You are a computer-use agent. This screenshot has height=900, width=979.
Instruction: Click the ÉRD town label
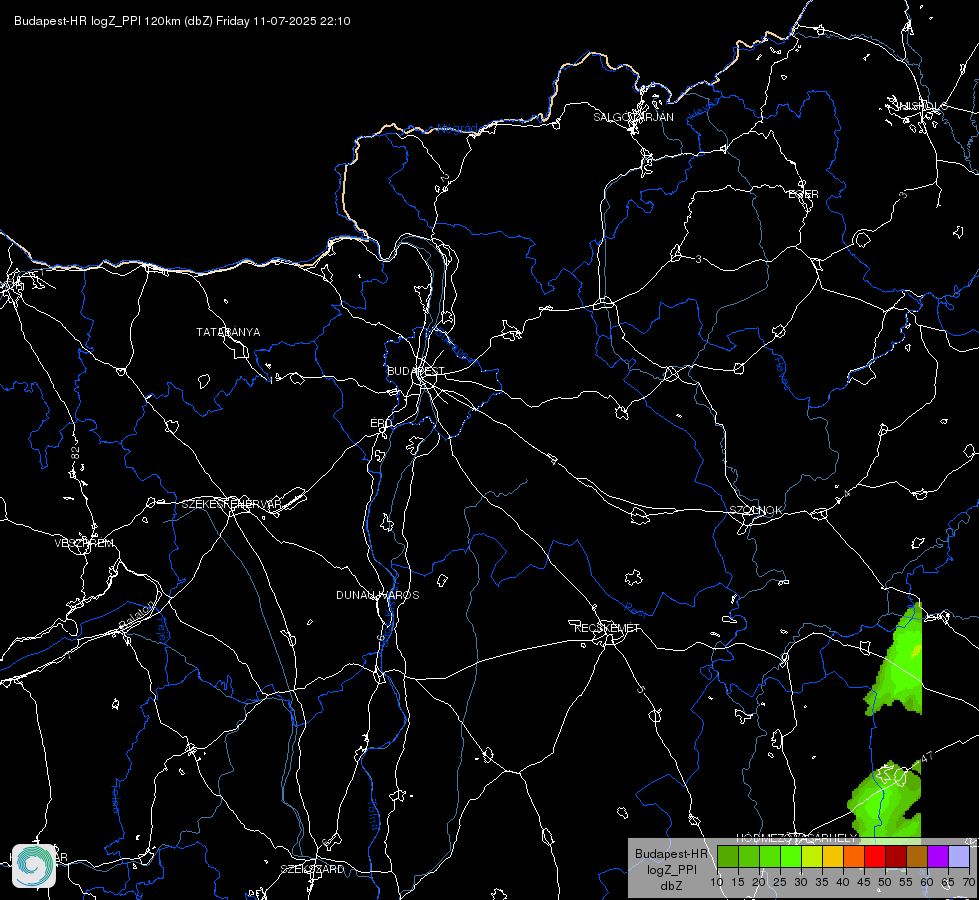(381, 423)
